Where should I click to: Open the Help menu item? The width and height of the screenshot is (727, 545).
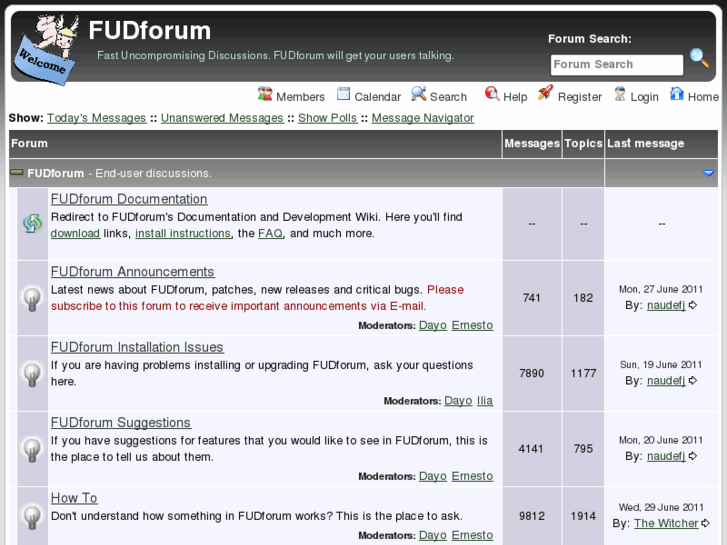tap(515, 97)
